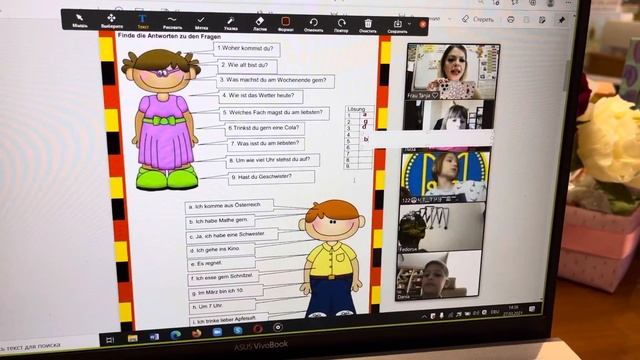This screenshot has width=640, height=360.
Task: Open File Explorer from the taskbar
Action: [x=132, y=338]
